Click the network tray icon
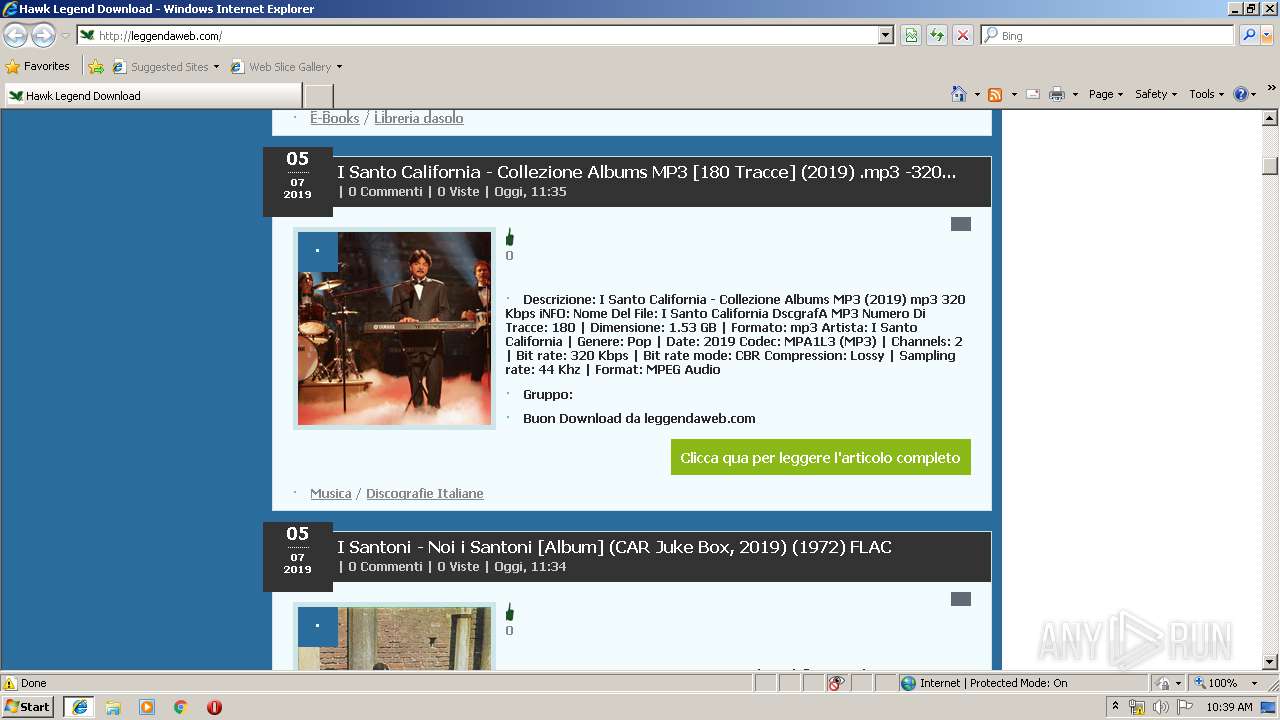The width and height of the screenshot is (1280, 720). [x=1137, y=707]
